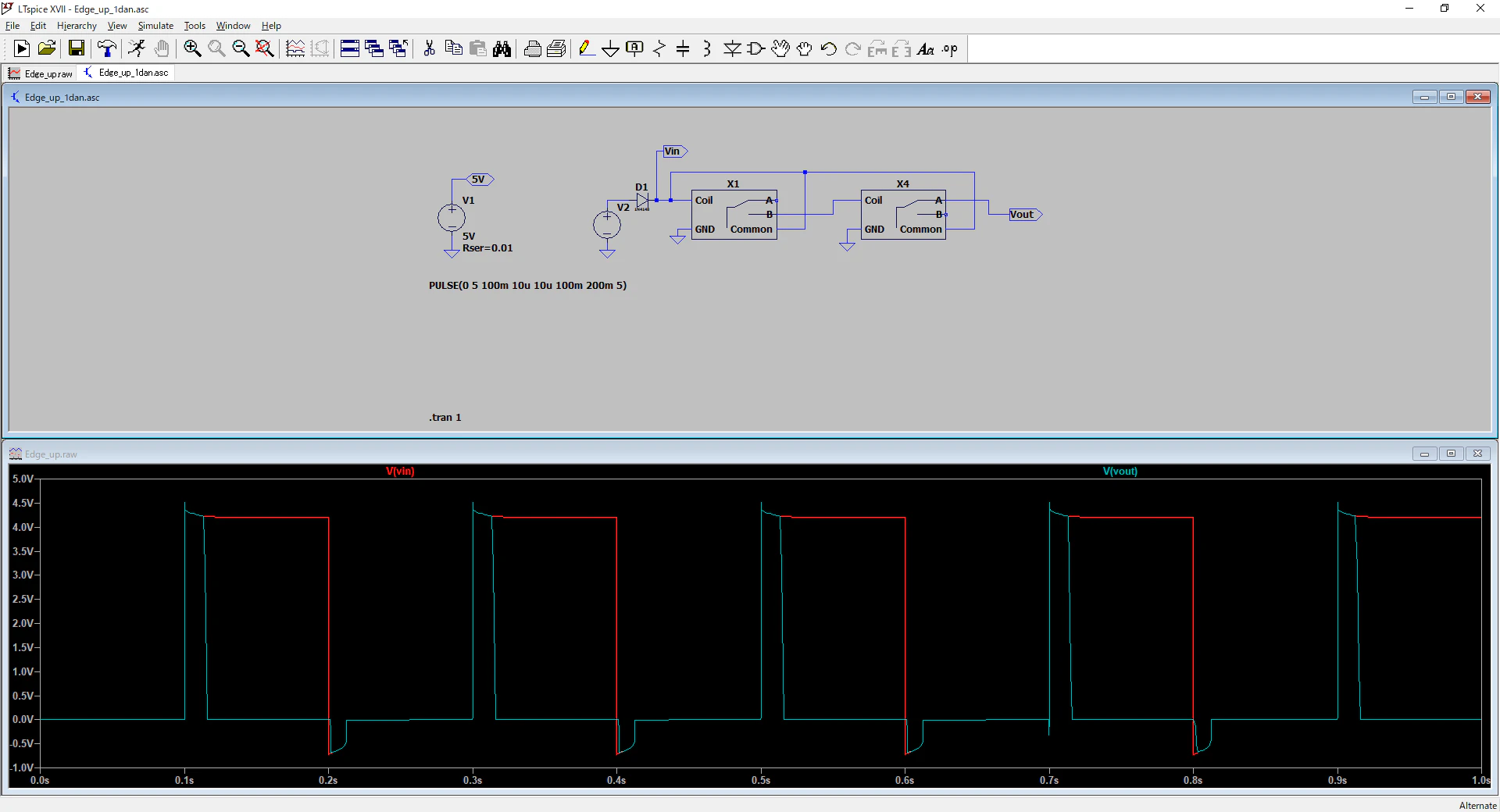Click the zoom-in magnifier icon
The image size is (1500, 812).
click(x=192, y=49)
